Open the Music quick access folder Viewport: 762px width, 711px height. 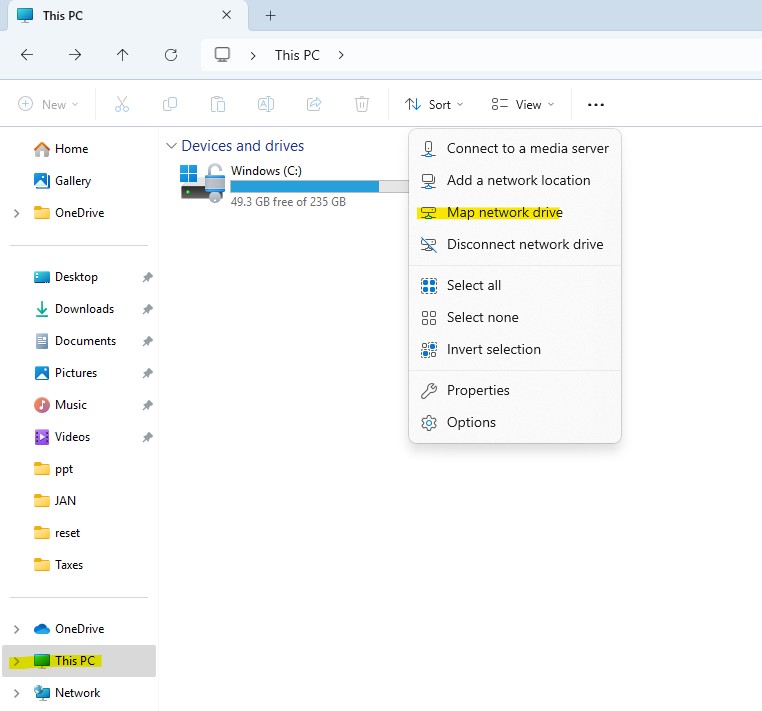(60, 405)
